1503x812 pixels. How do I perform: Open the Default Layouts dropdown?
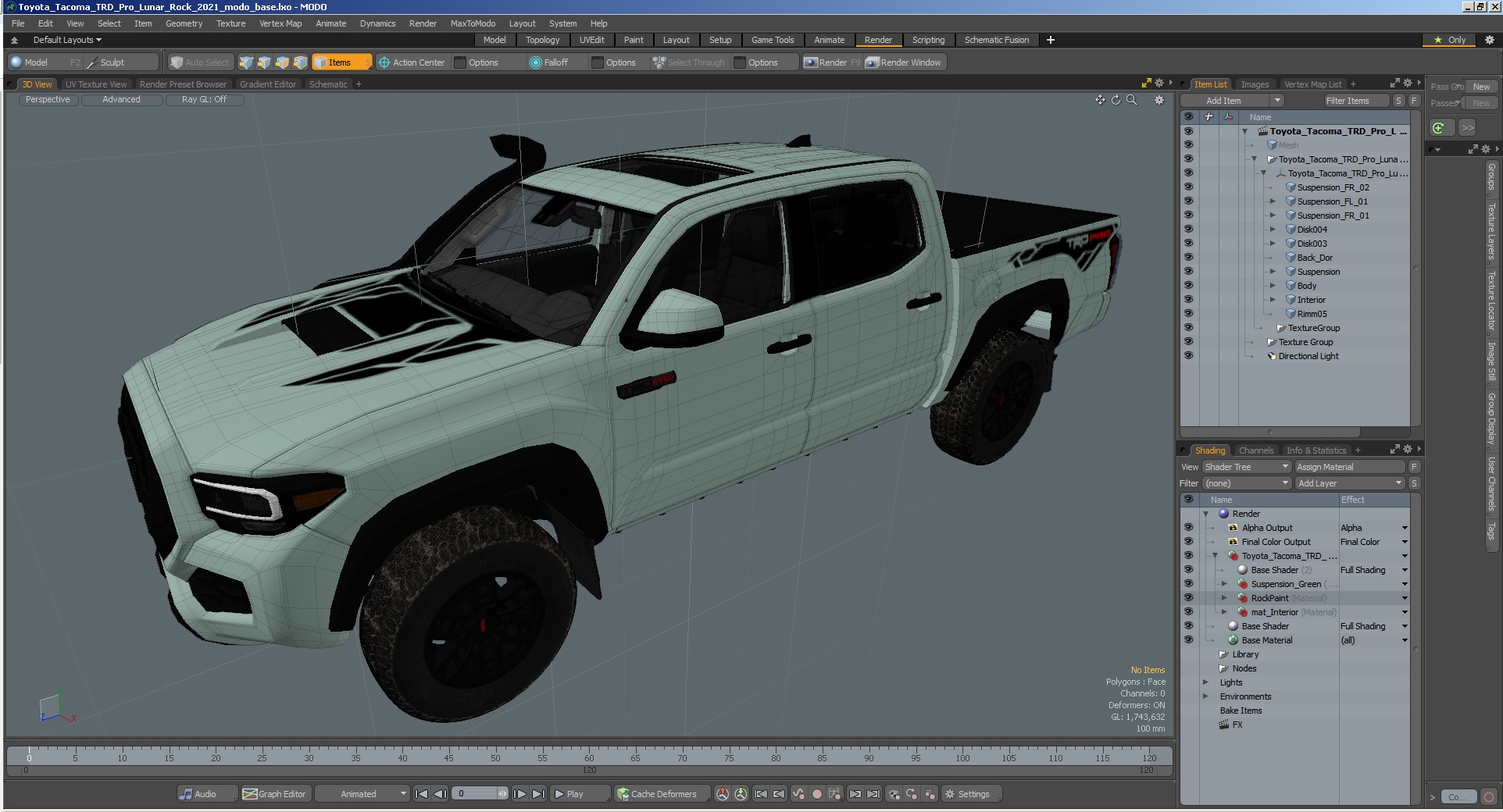[67, 40]
